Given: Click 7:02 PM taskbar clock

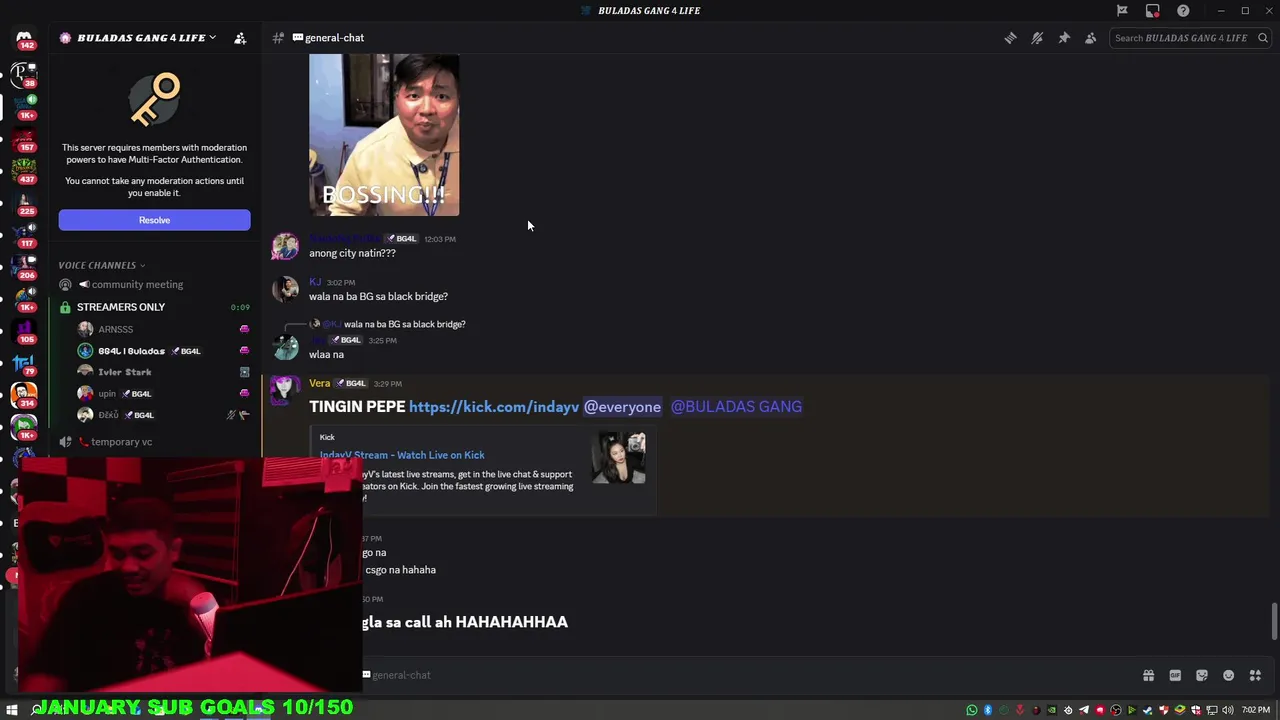Looking at the screenshot, I should point(1255,710).
